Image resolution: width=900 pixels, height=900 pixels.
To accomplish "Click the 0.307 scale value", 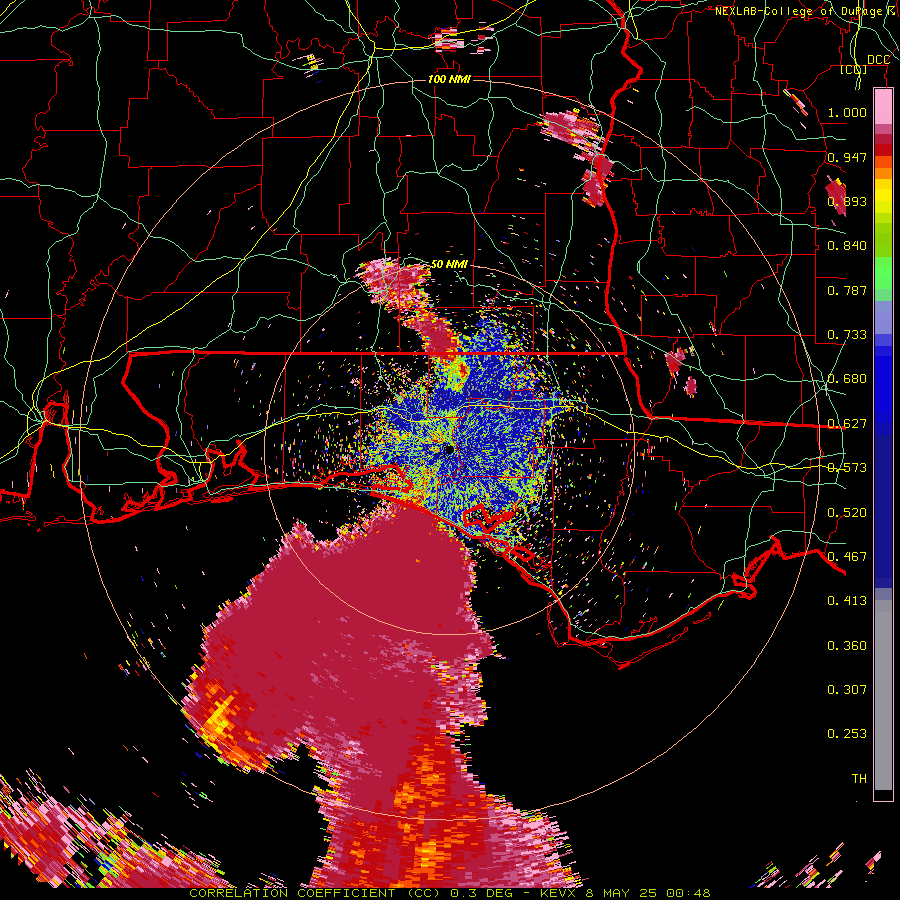I will coord(847,689).
